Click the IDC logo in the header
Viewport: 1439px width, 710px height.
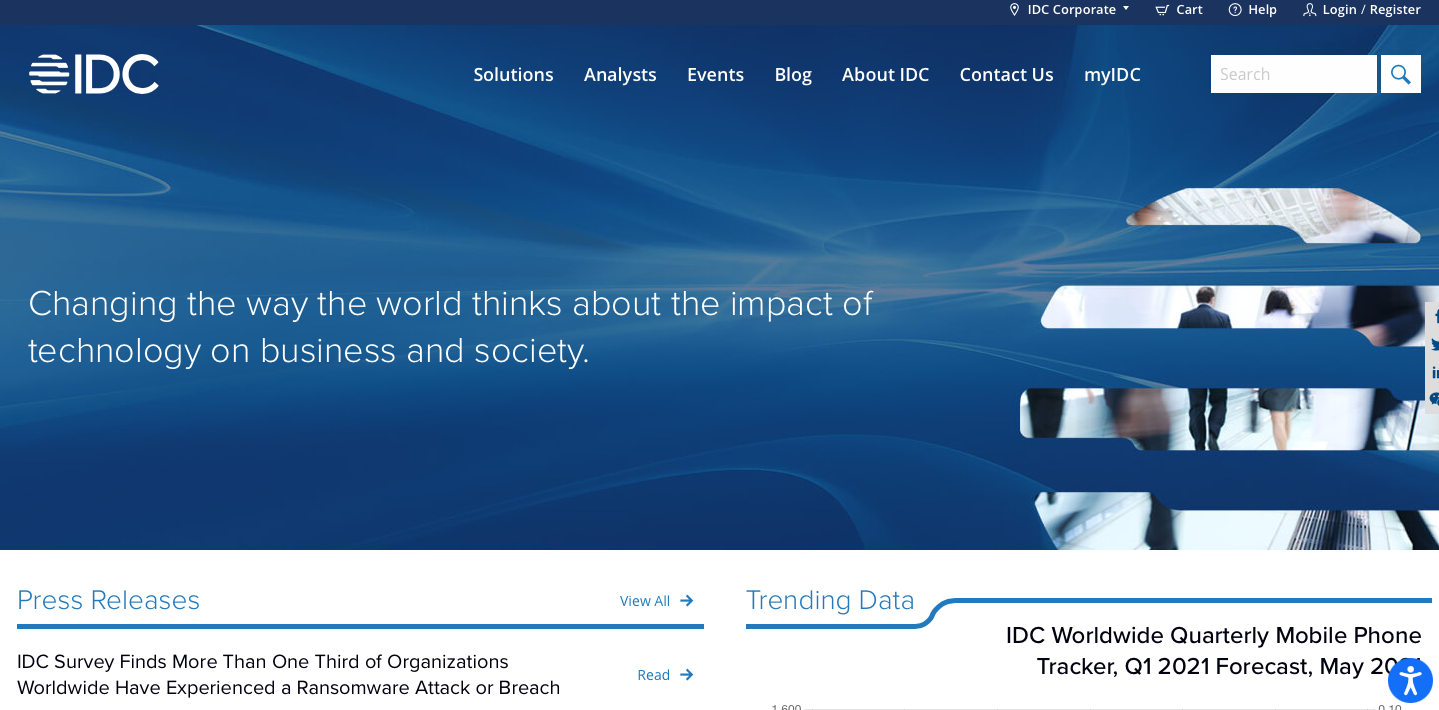tap(94, 73)
